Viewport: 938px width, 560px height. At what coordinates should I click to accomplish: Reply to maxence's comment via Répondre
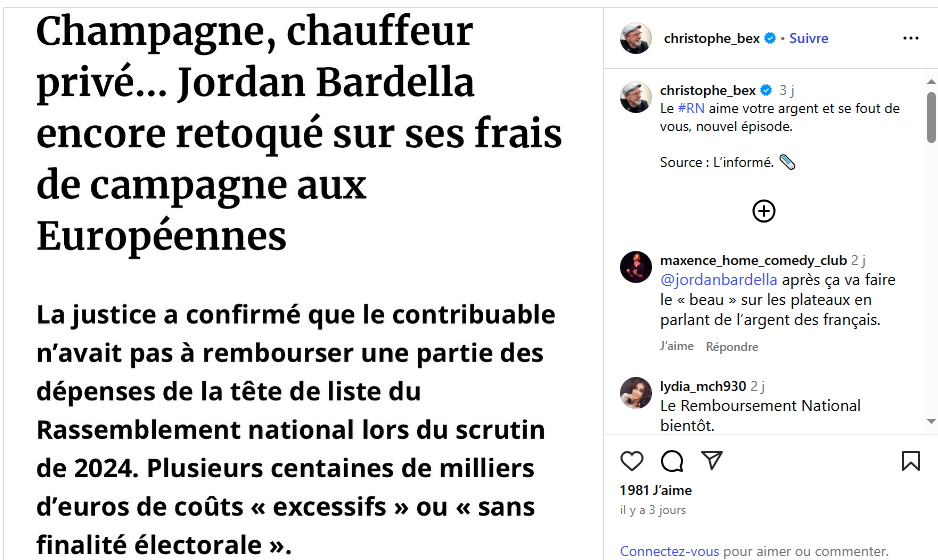[732, 347]
